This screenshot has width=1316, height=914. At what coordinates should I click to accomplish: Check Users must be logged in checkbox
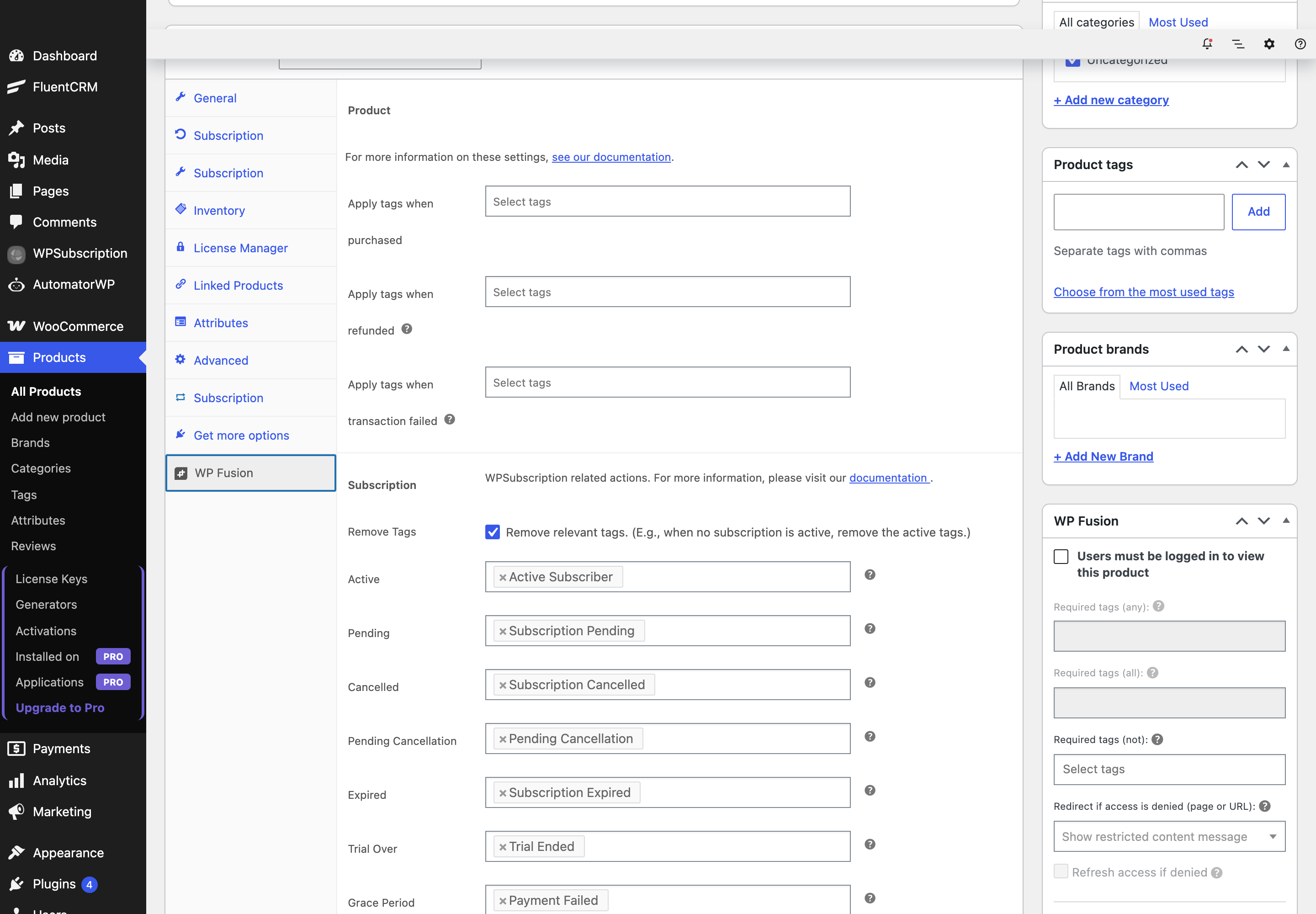[x=1061, y=557]
